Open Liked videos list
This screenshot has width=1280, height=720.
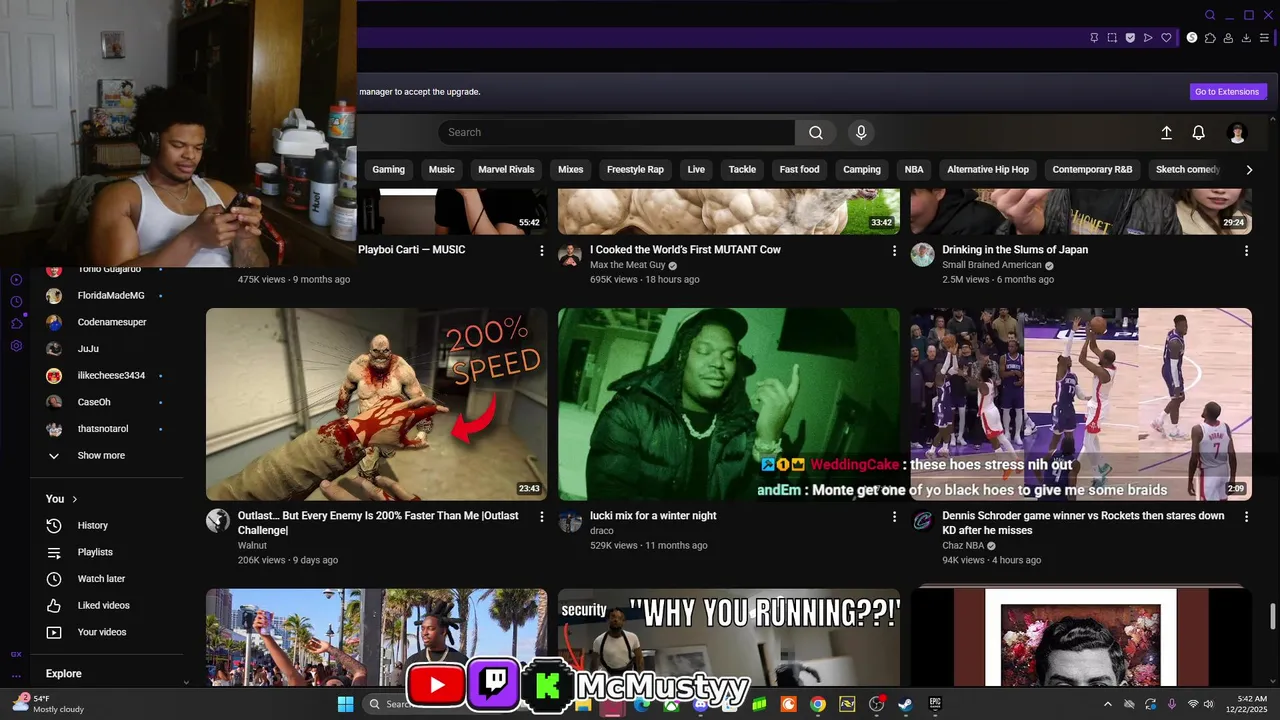[x=103, y=606]
